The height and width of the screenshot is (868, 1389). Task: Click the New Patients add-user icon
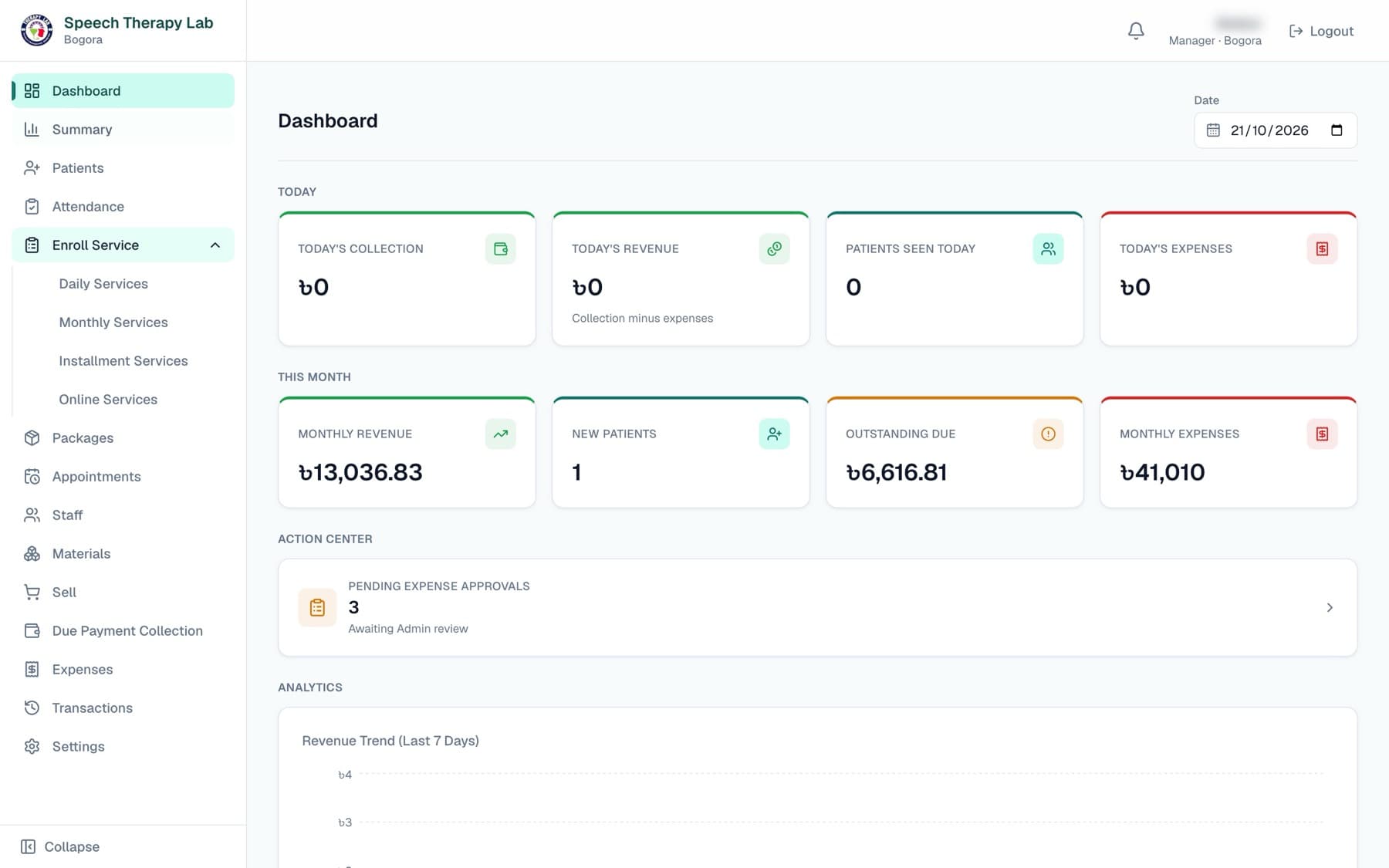click(x=774, y=434)
